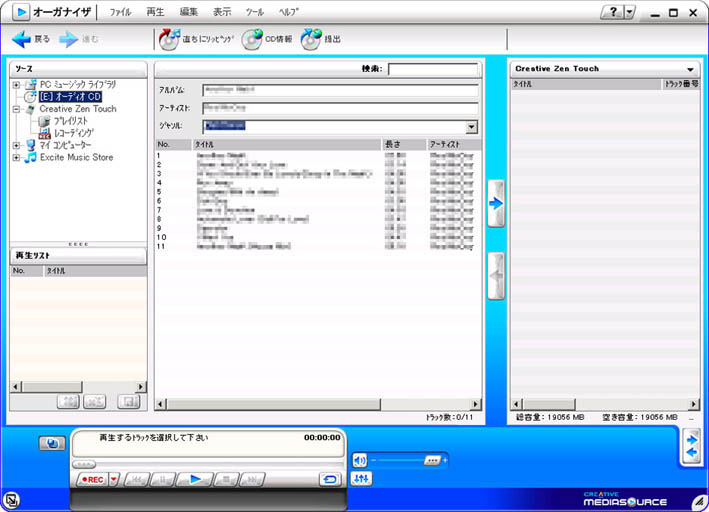Click the 検索 search input field
Image resolution: width=709 pixels, height=512 pixels.
[x=432, y=69]
